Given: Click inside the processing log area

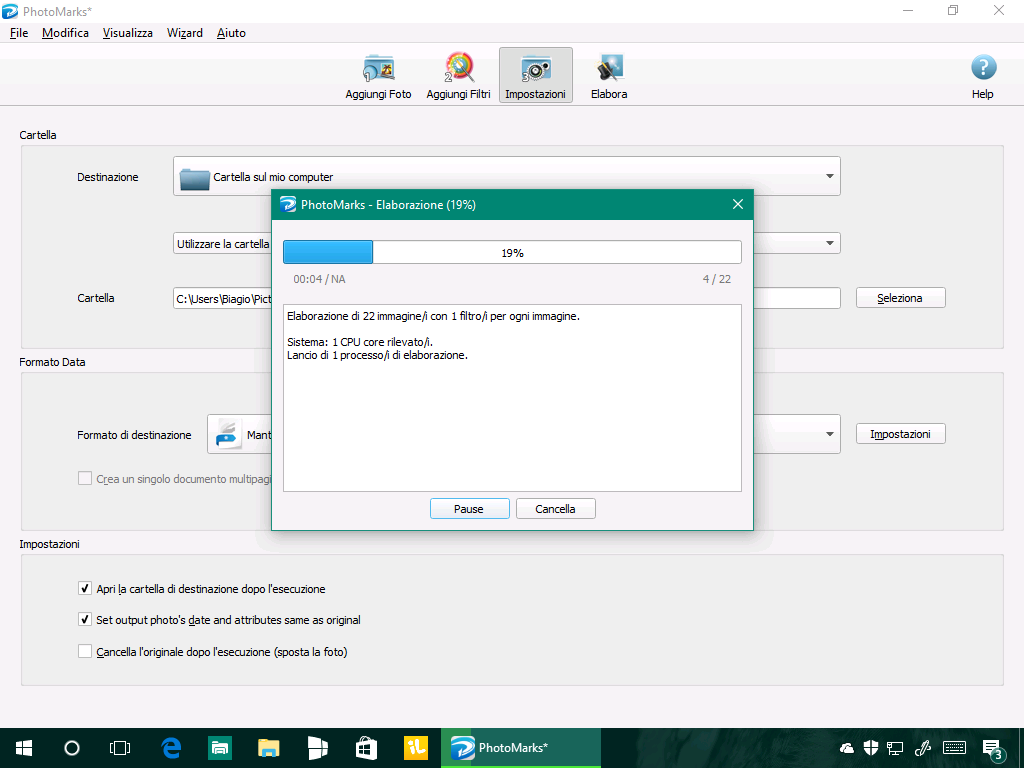Looking at the screenshot, I should click(x=512, y=398).
